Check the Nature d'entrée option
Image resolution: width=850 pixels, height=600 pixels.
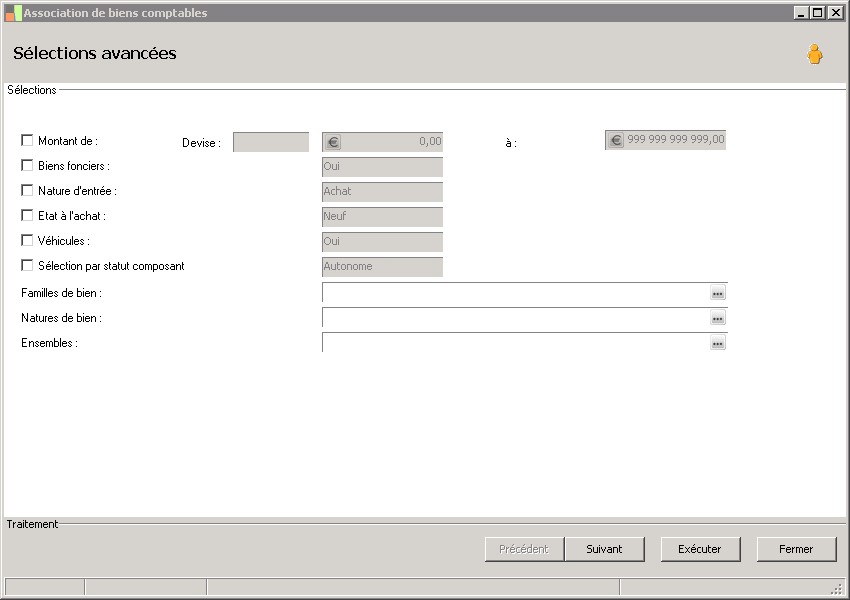tap(27, 190)
